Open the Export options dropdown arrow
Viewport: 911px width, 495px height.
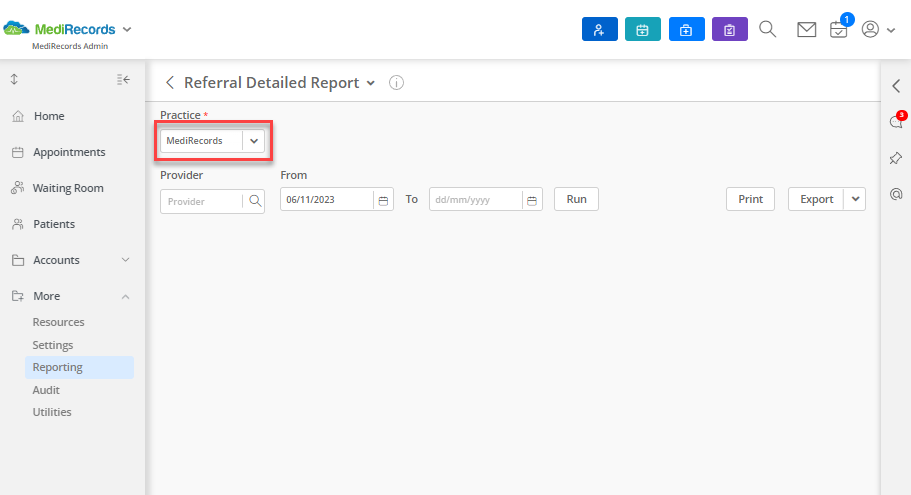pyautogui.click(x=855, y=199)
